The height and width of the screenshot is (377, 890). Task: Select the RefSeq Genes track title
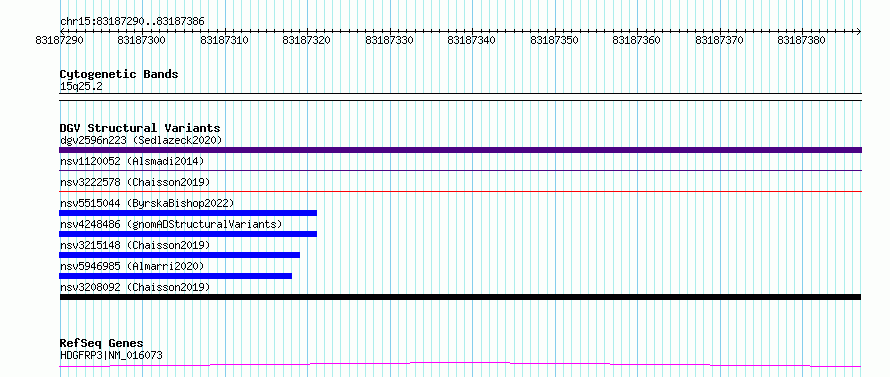101,344
